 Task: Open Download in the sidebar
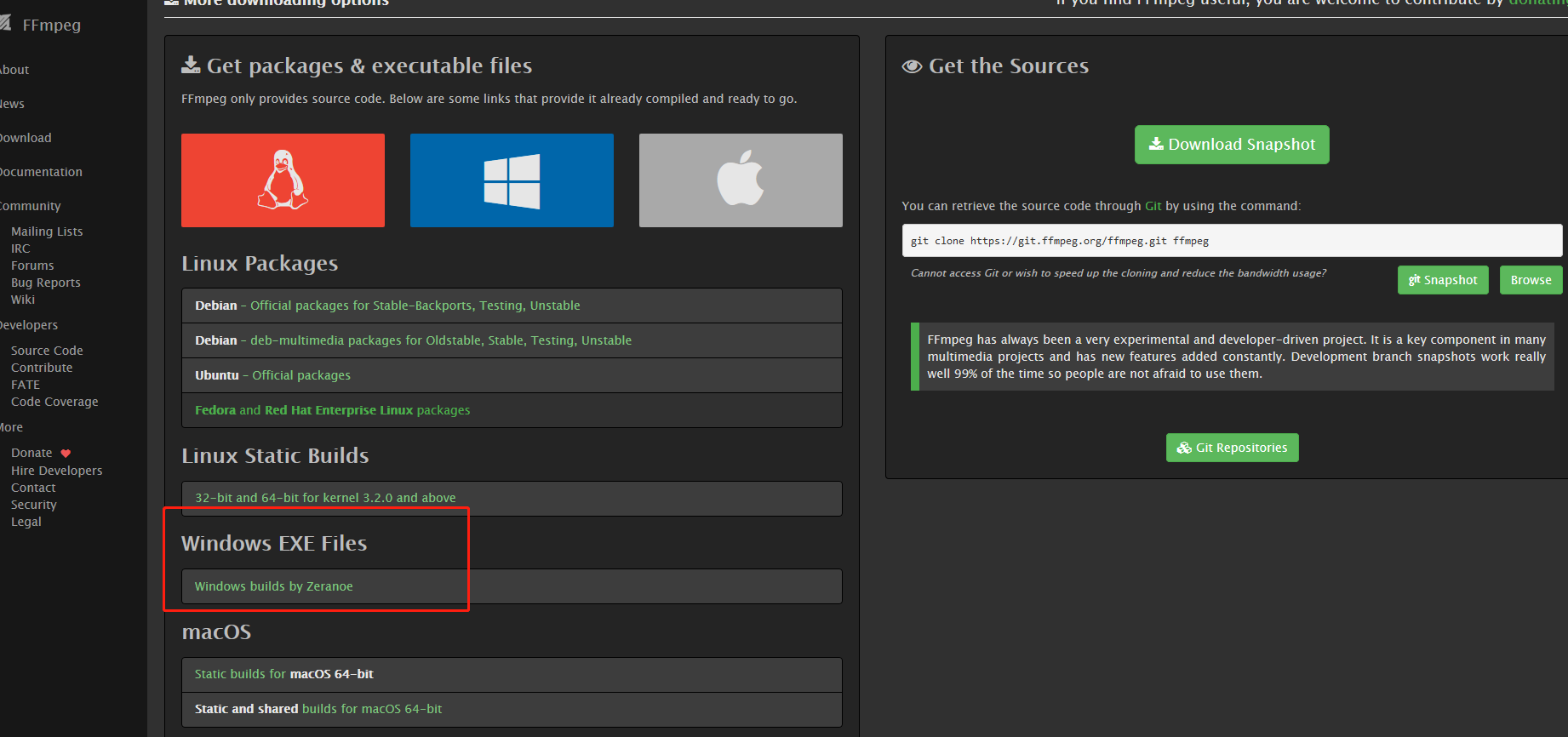[x=26, y=138]
